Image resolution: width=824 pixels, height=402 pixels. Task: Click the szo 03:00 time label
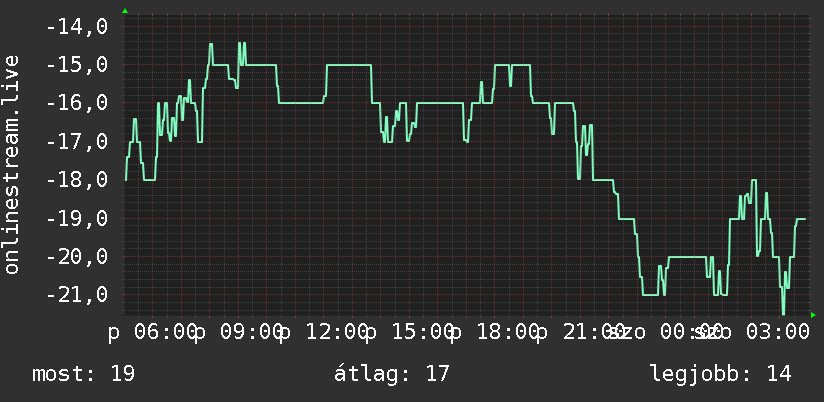point(752,333)
